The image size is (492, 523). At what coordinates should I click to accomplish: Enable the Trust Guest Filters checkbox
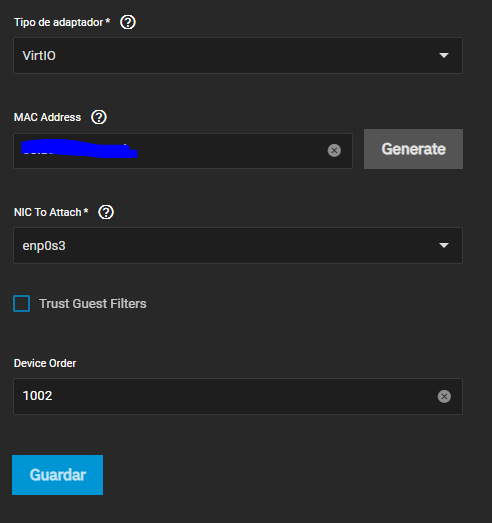(x=22, y=304)
